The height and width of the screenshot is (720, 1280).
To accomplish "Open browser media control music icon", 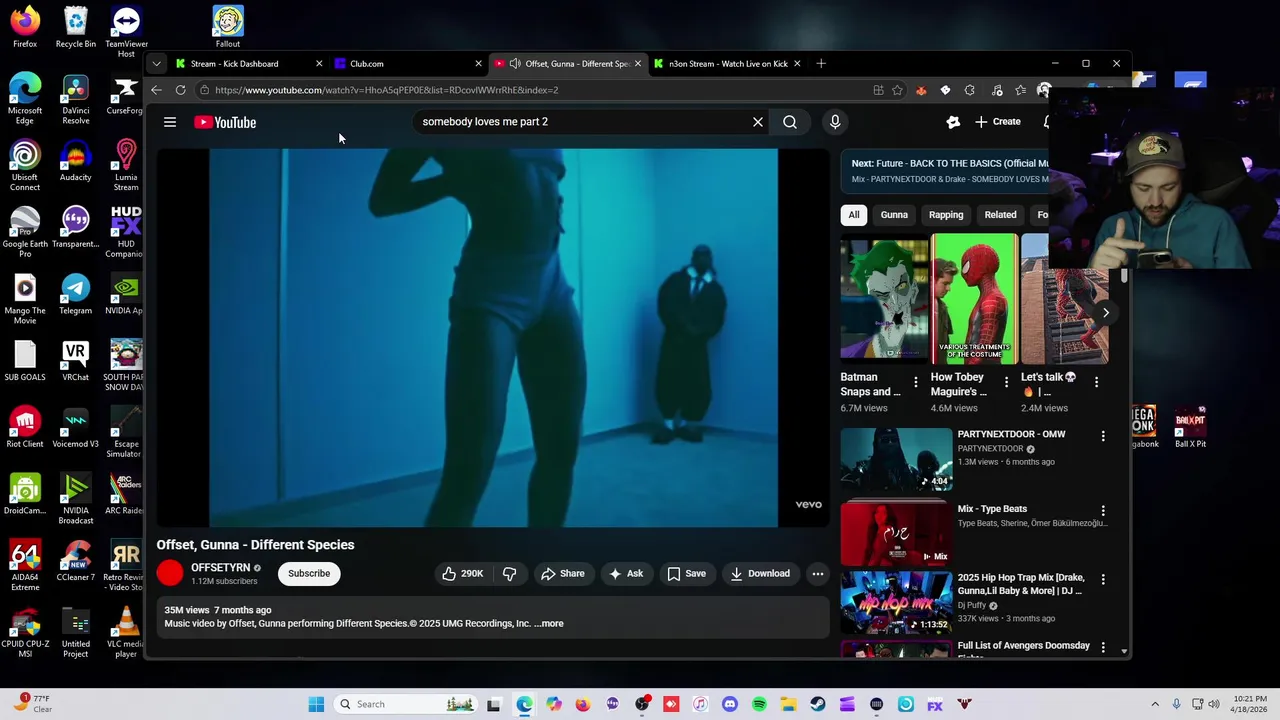I will (996, 90).
